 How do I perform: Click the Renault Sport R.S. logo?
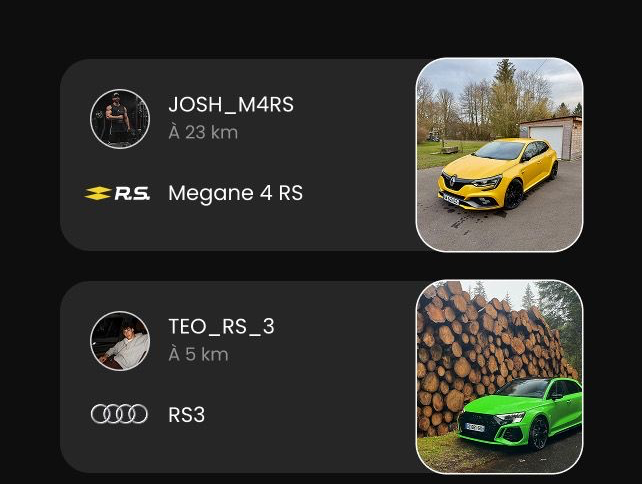(x=117, y=193)
